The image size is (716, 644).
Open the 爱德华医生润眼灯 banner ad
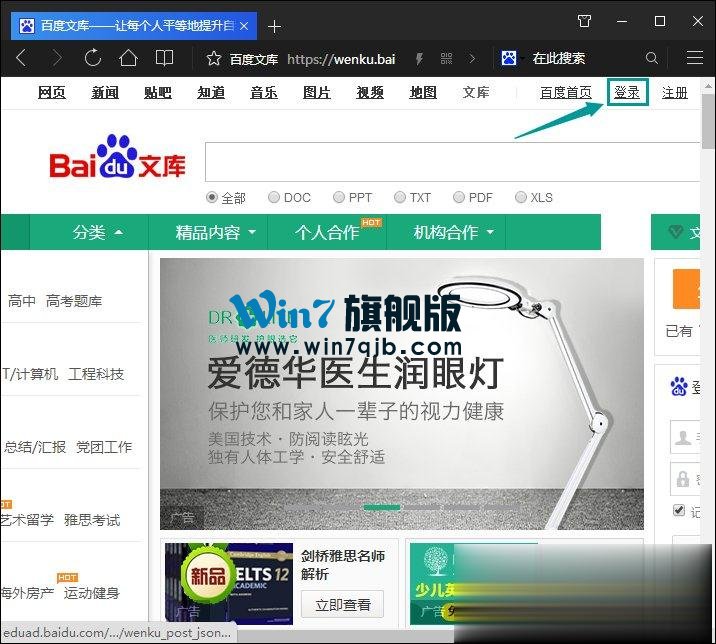point(402,394)
